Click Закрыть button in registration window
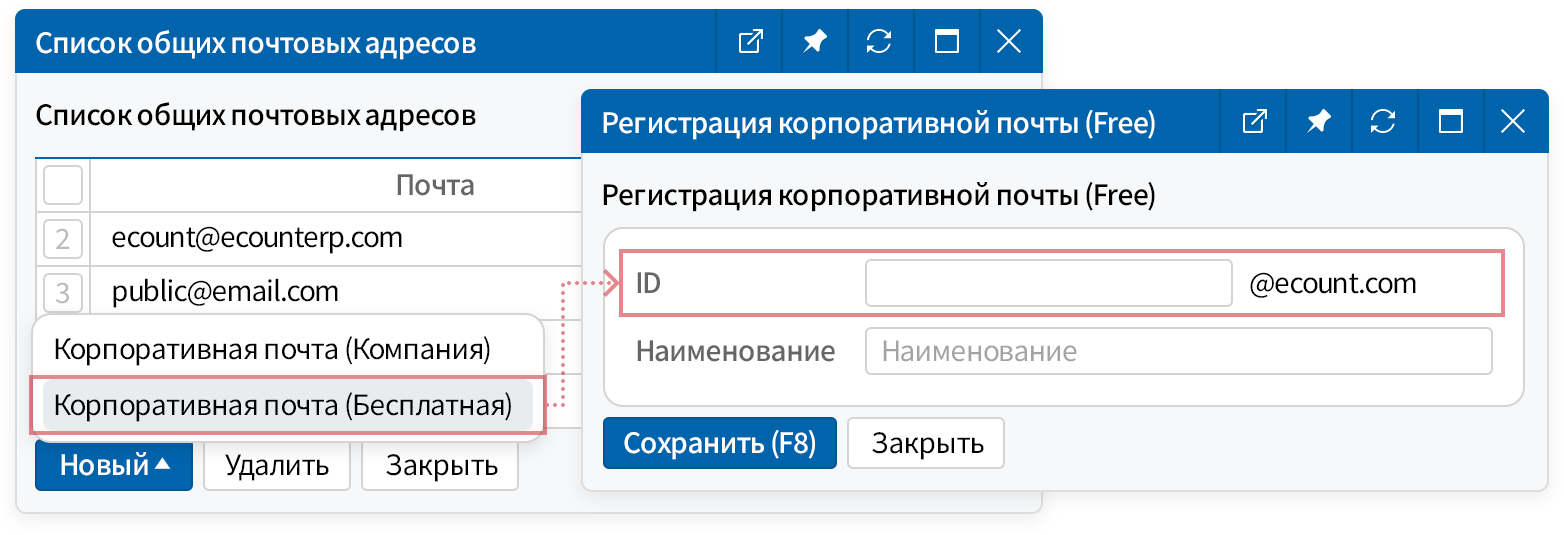The image size is (1564, 535). point(926,443)
